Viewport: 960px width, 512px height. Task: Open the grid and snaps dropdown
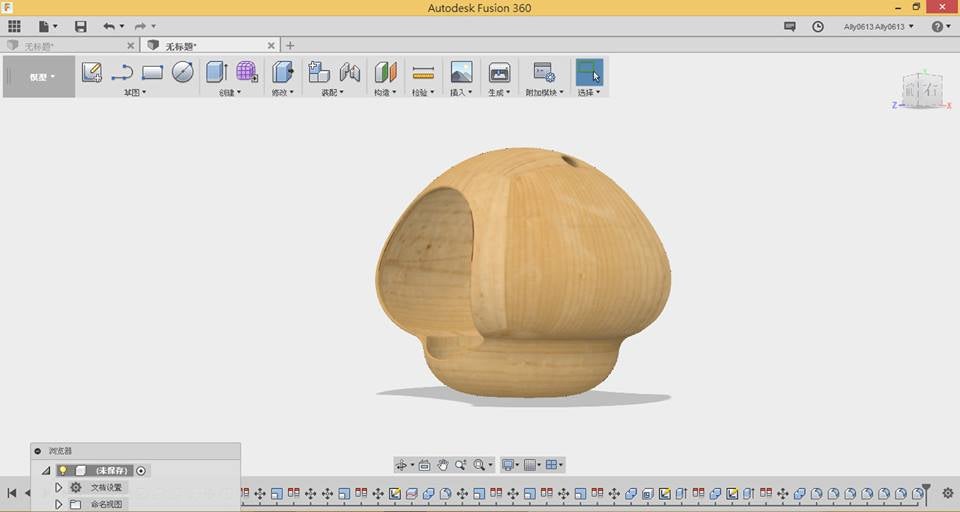(x=533, y=465)
